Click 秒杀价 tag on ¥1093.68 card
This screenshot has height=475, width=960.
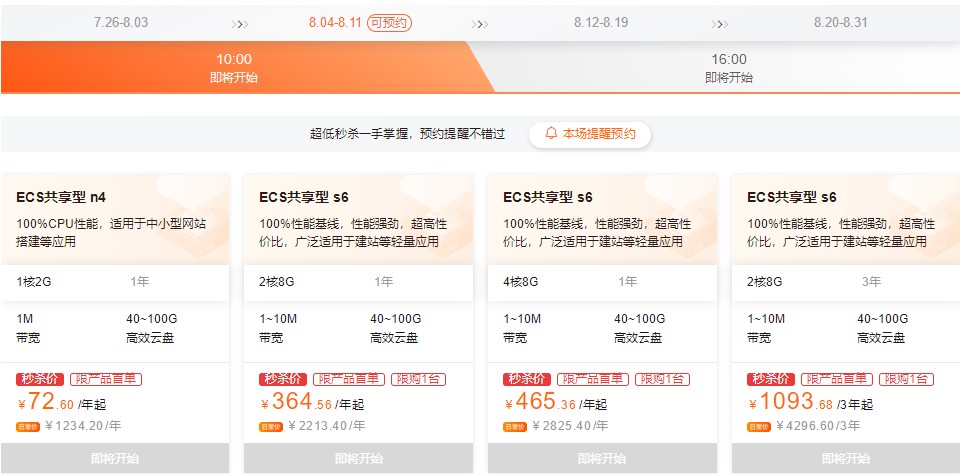(x=771, y=380)
